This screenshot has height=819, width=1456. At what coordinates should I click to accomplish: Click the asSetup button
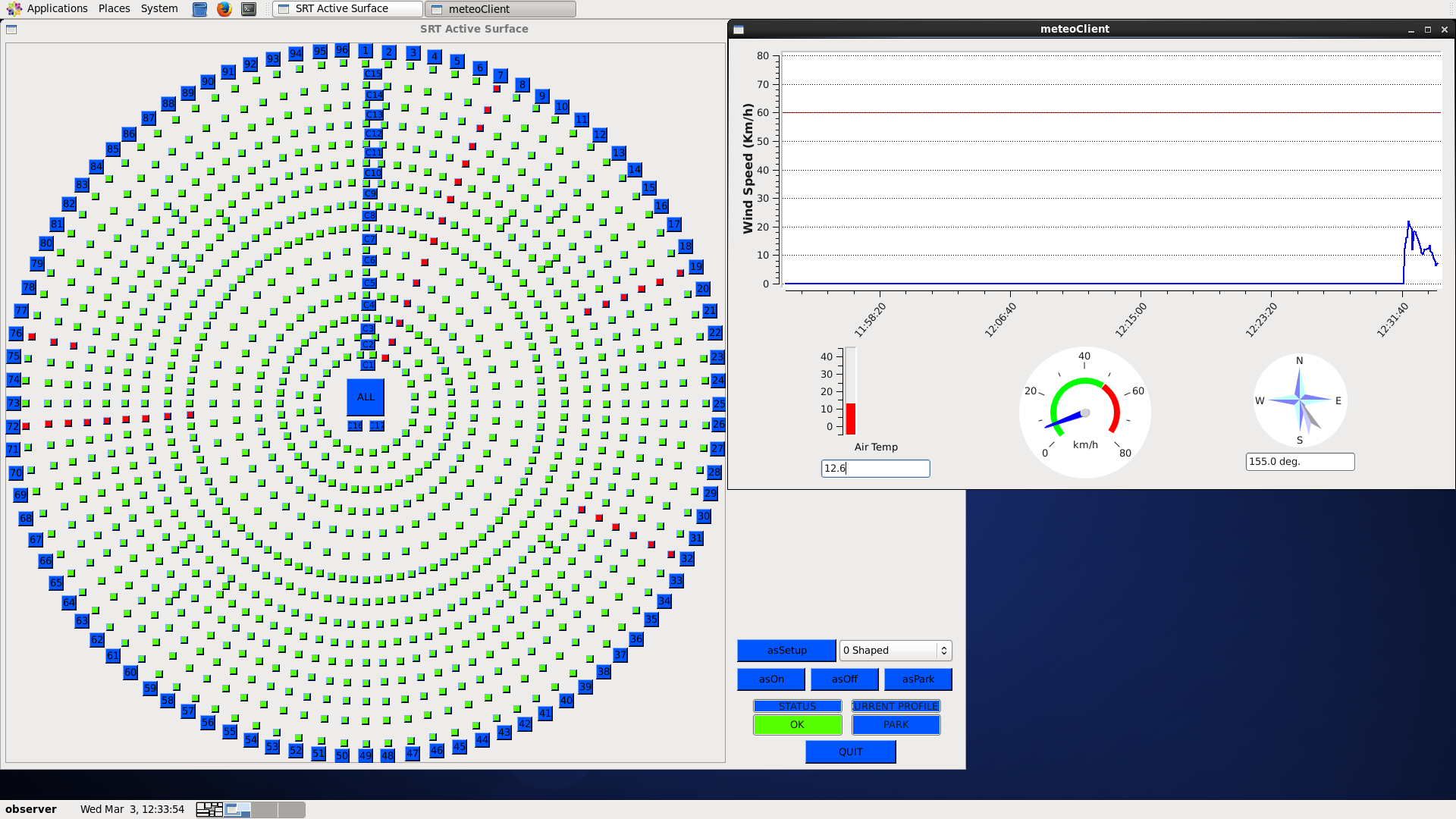pyautogui.click(x=786, y=650)
